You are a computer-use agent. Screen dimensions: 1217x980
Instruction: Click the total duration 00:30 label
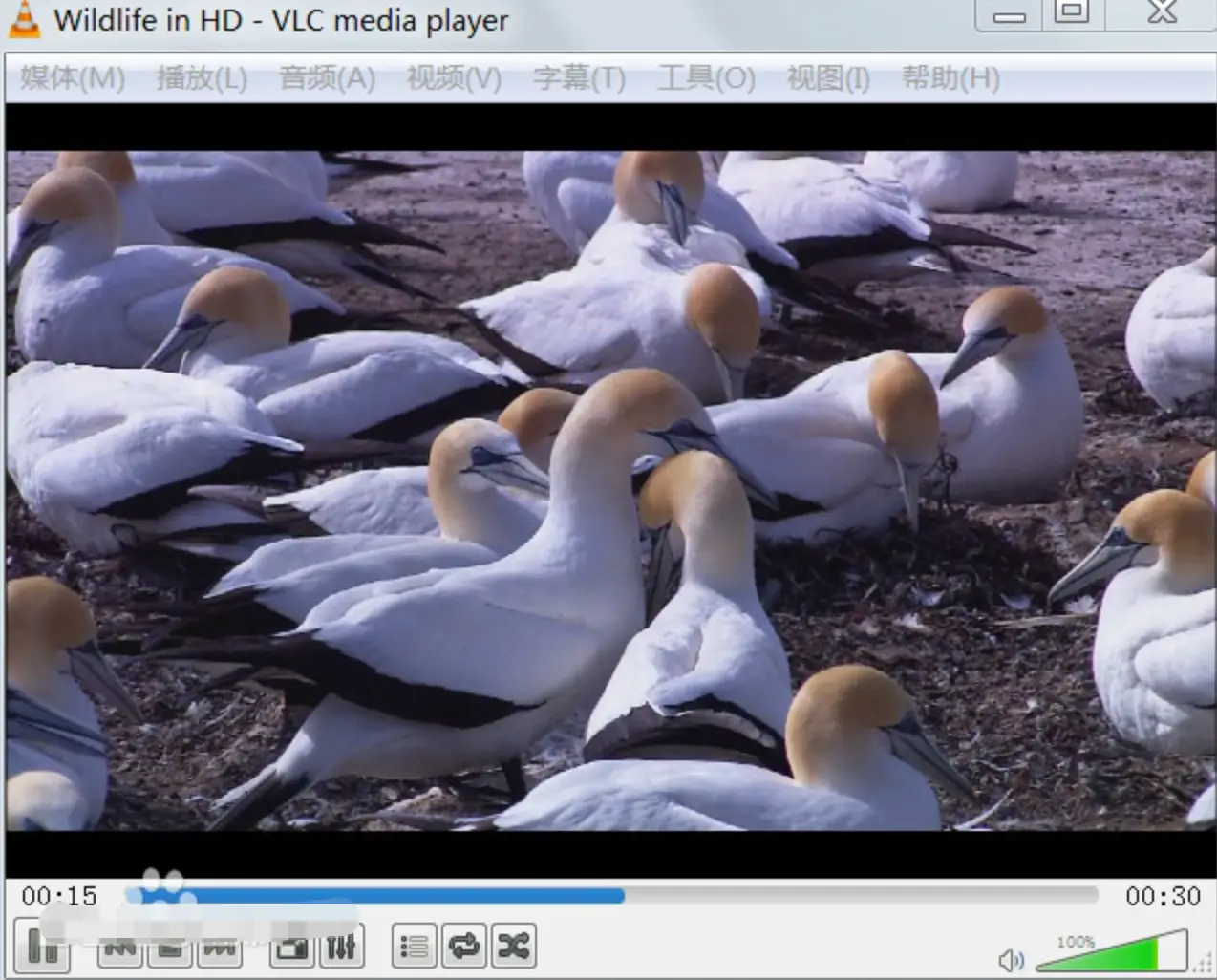pyautogui.click(x=1162, y=896)
